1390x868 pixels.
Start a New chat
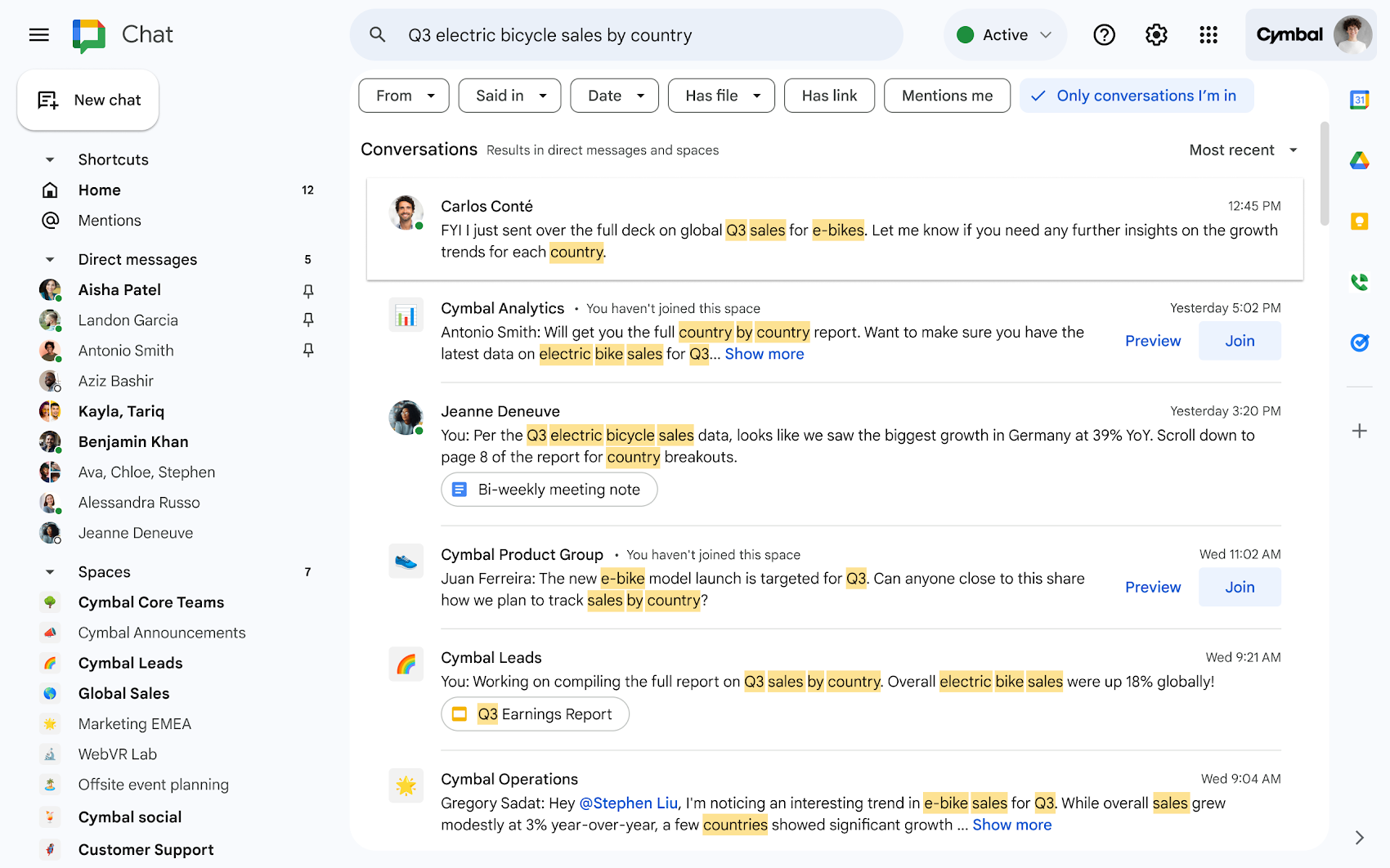pos(88,100)
